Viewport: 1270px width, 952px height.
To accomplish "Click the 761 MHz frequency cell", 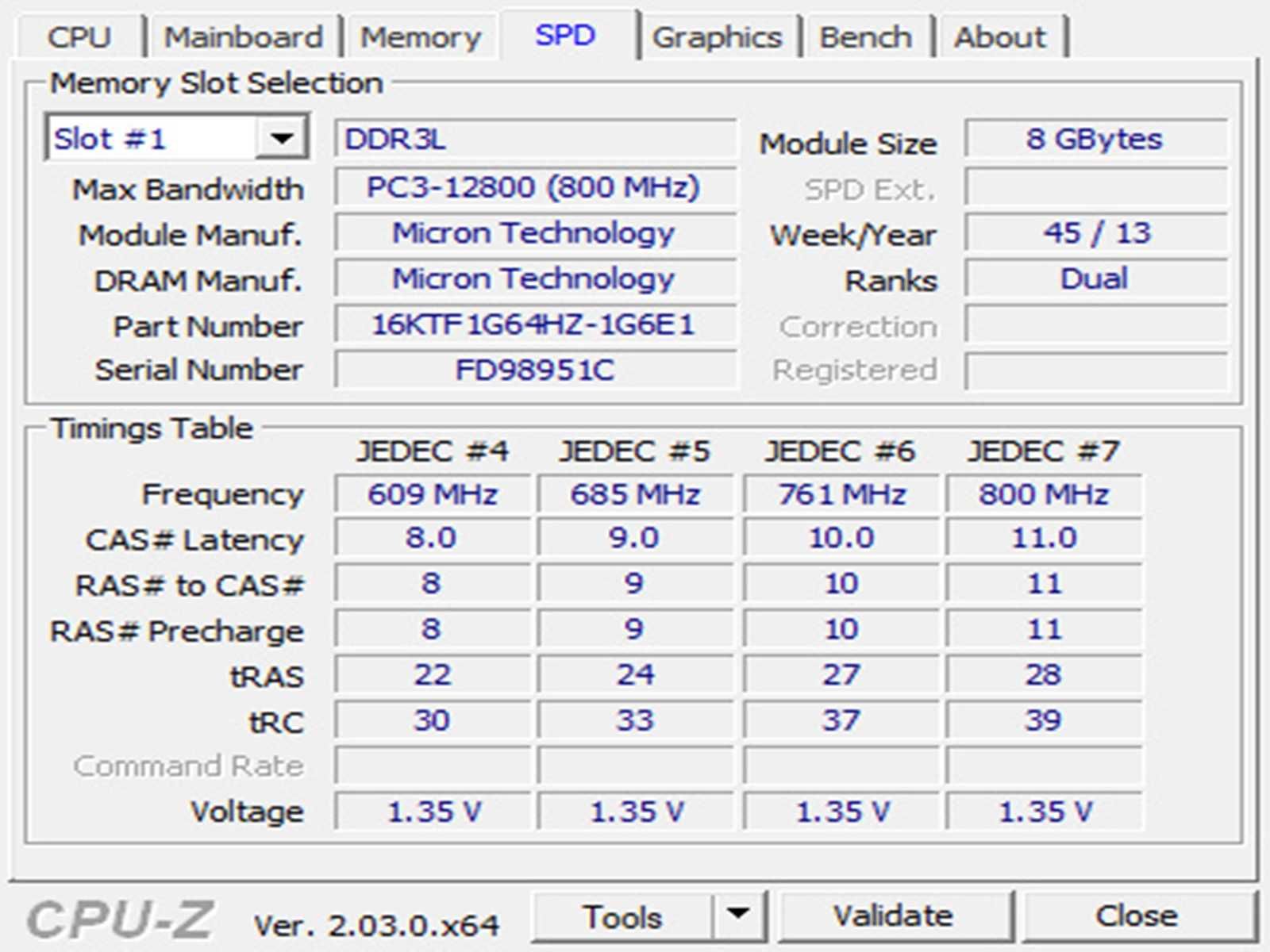I will point(841,494).
